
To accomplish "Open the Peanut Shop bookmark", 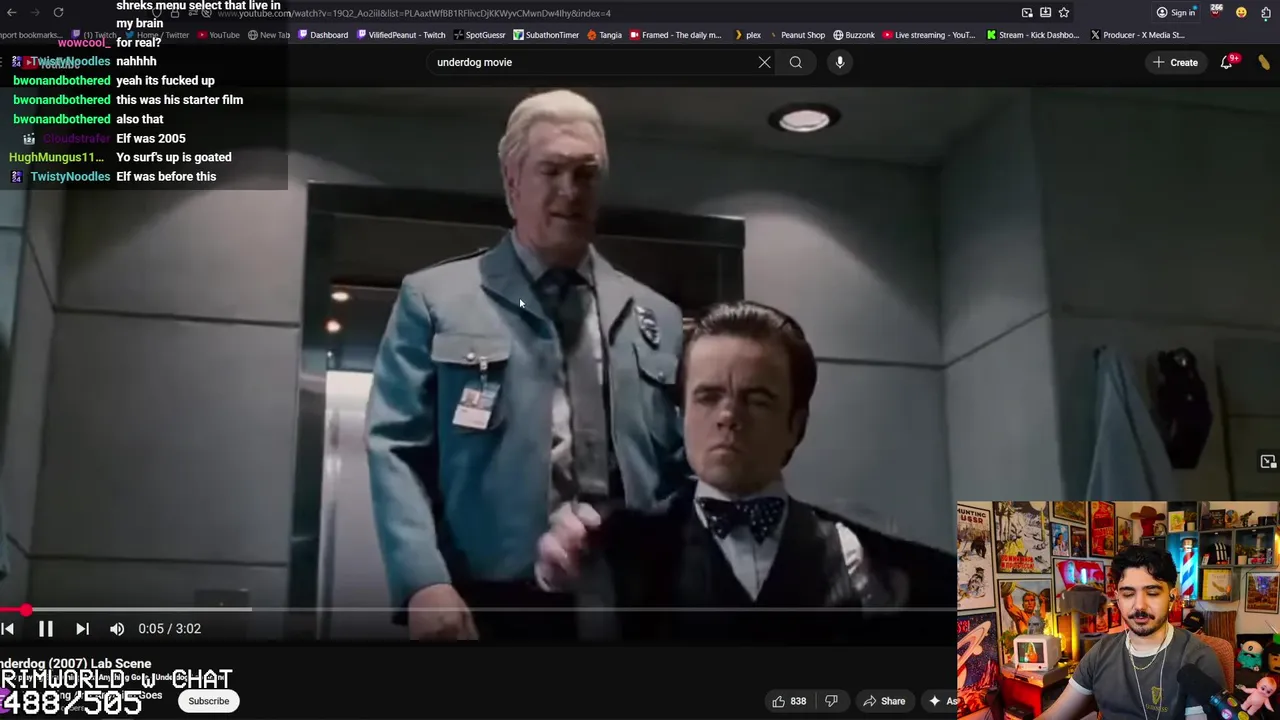I will (x=796, y=35).
